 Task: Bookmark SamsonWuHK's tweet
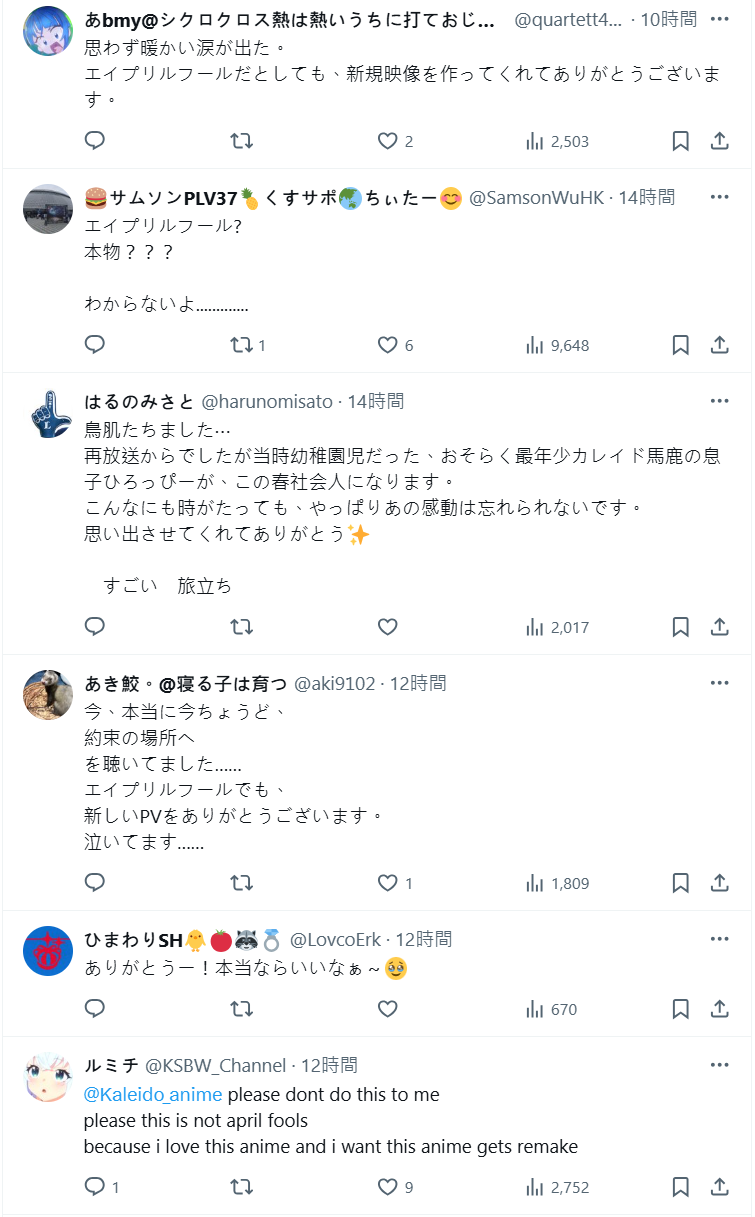(680, 345)
